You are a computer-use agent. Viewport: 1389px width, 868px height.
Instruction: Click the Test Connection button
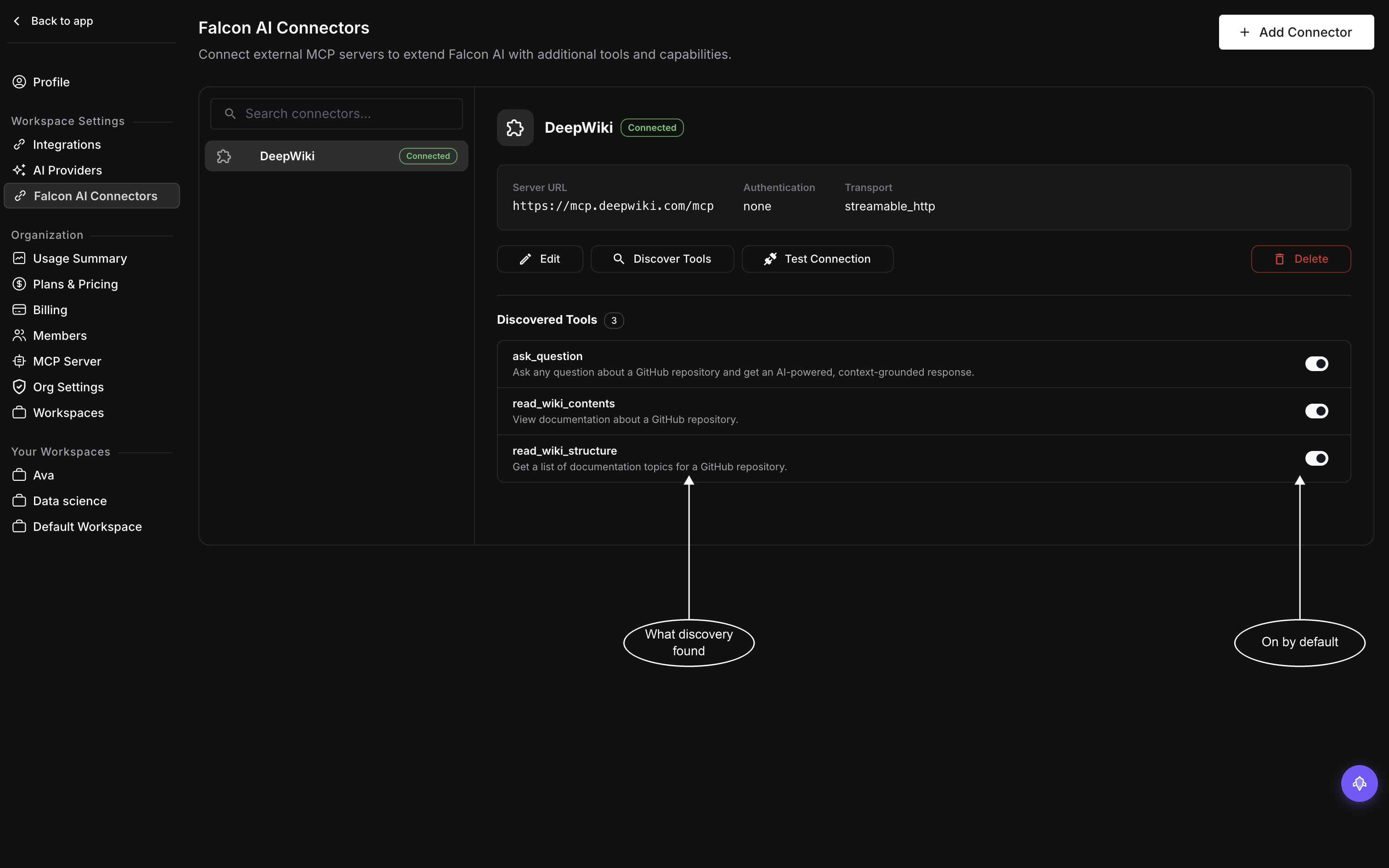pyautogui.click(x=817, y=259)
